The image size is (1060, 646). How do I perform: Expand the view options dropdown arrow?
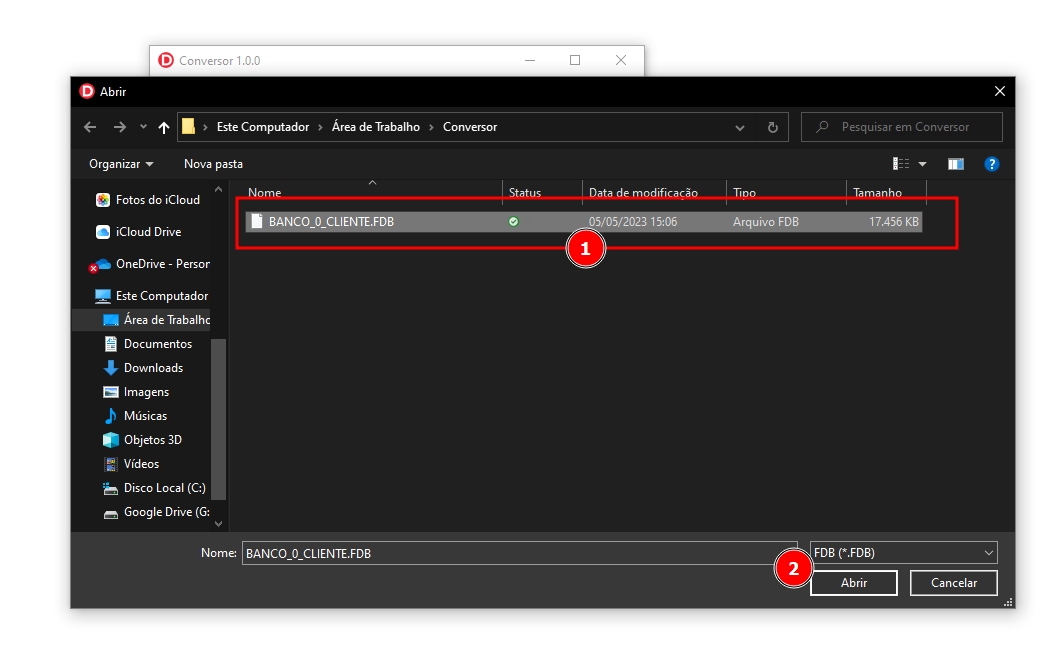click(x=923, y=164)
